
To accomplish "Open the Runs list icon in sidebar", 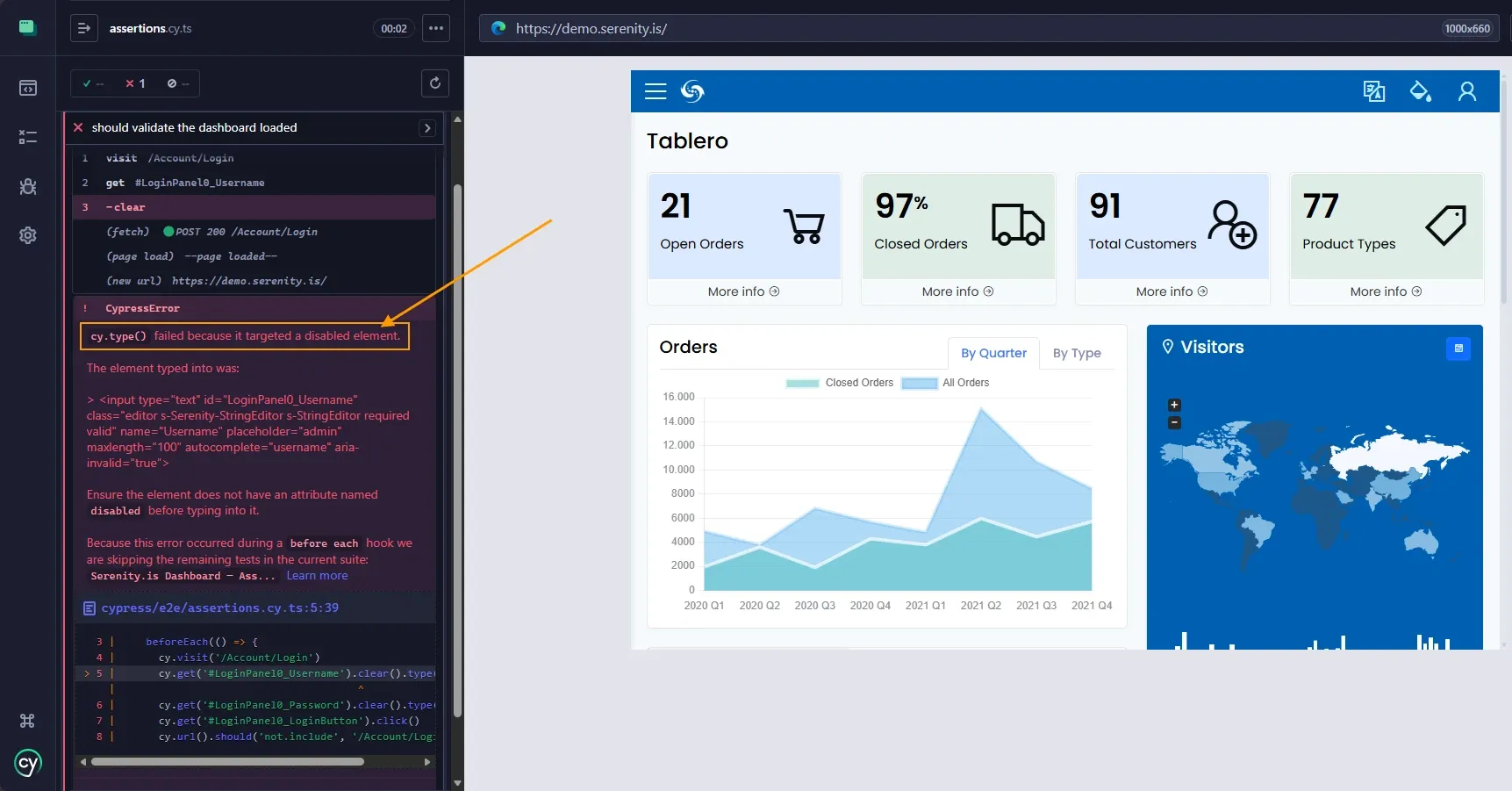I will 28,137.
